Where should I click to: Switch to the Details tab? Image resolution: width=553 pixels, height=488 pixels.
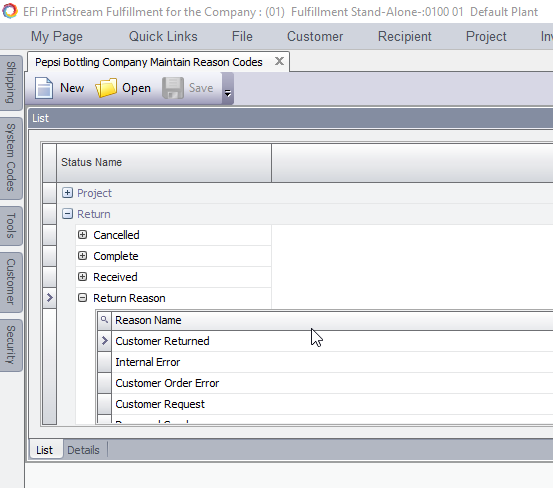(x=83, y=450)
